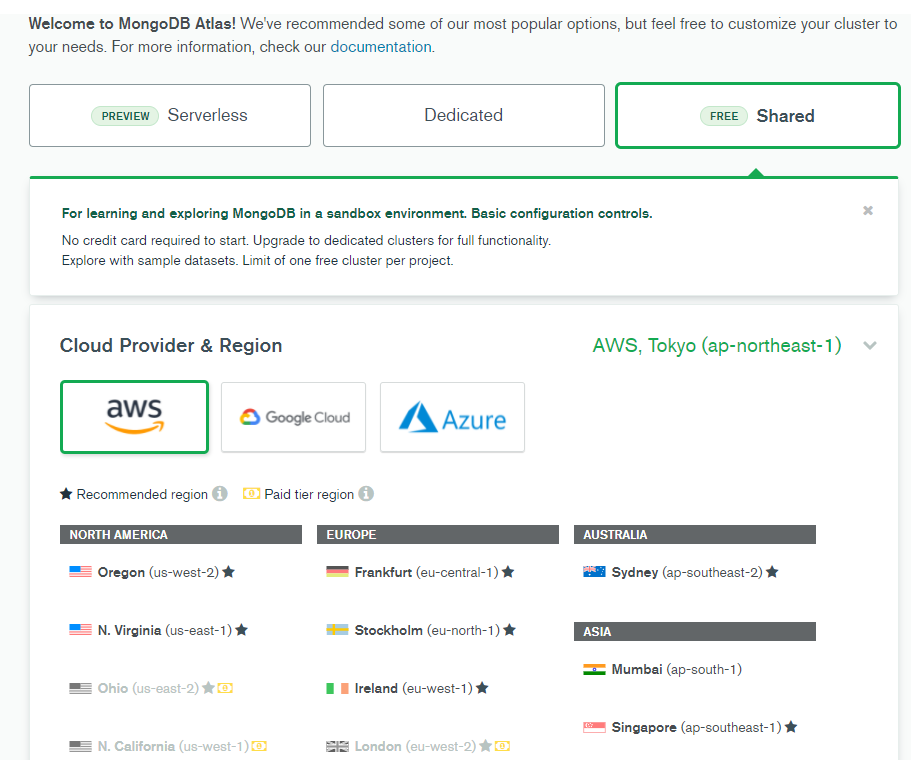Select the free Shared cluster tab
The image size is (911, 760).
758,116
